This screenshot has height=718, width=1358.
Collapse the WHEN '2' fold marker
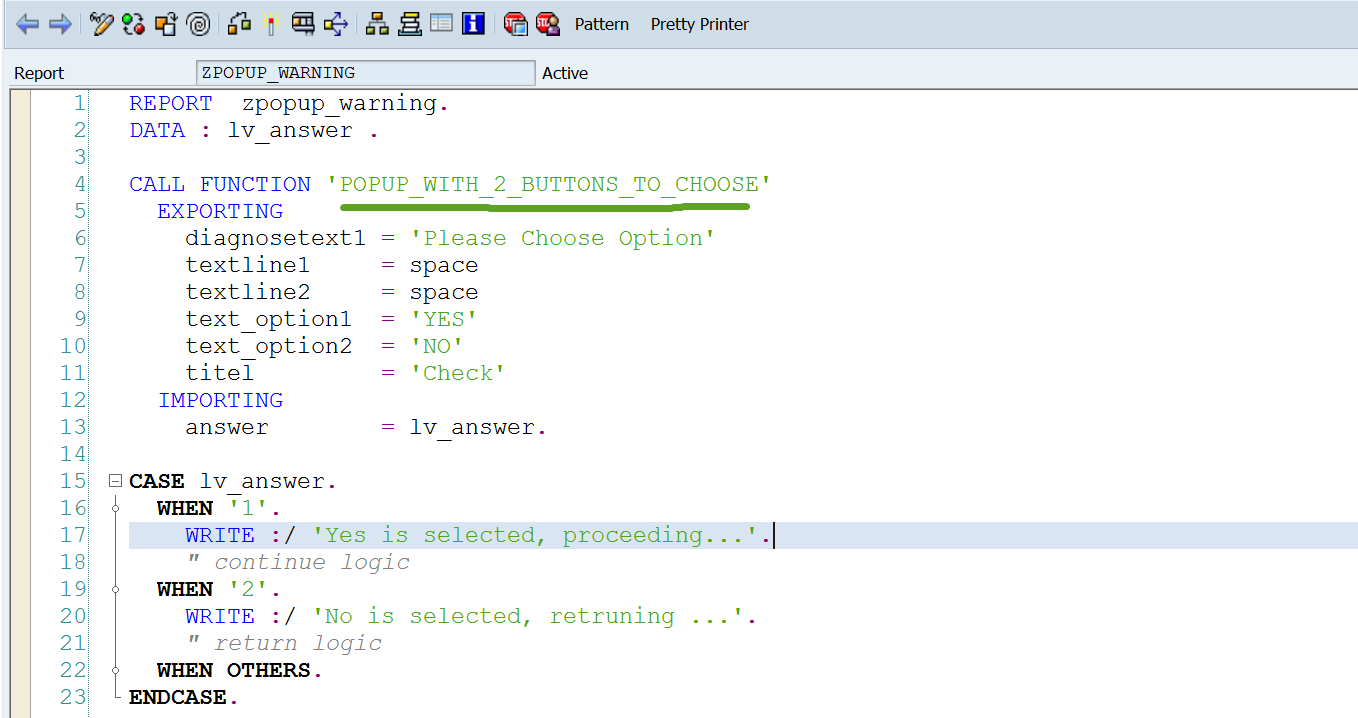click(x=114, y=588)
